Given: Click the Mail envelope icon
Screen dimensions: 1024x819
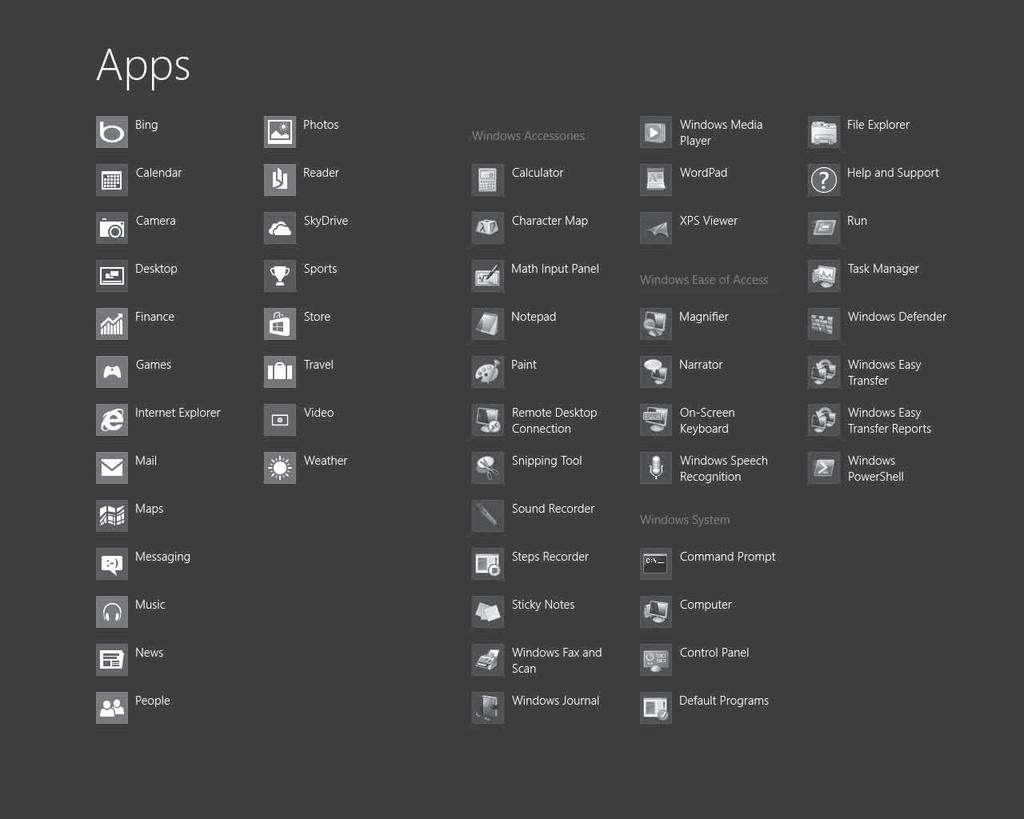Looking at the screenshot, I should (x=112, y=468).
